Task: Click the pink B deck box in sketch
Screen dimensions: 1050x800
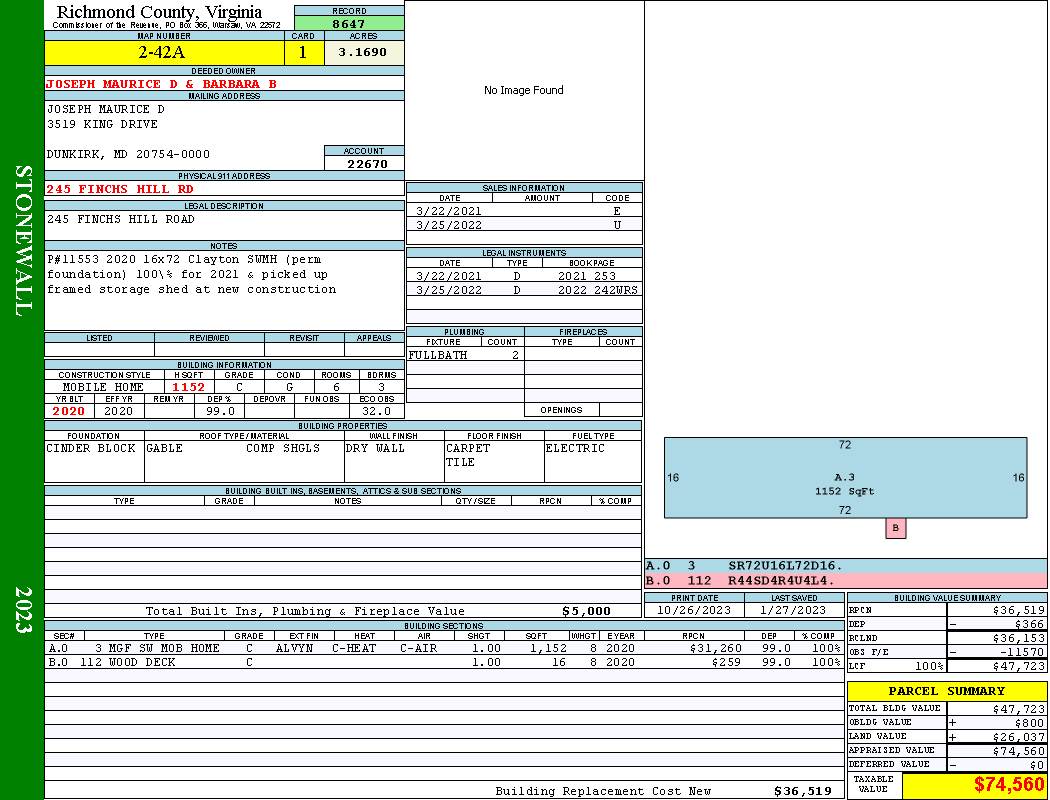Action: click(x=895, y=528)
